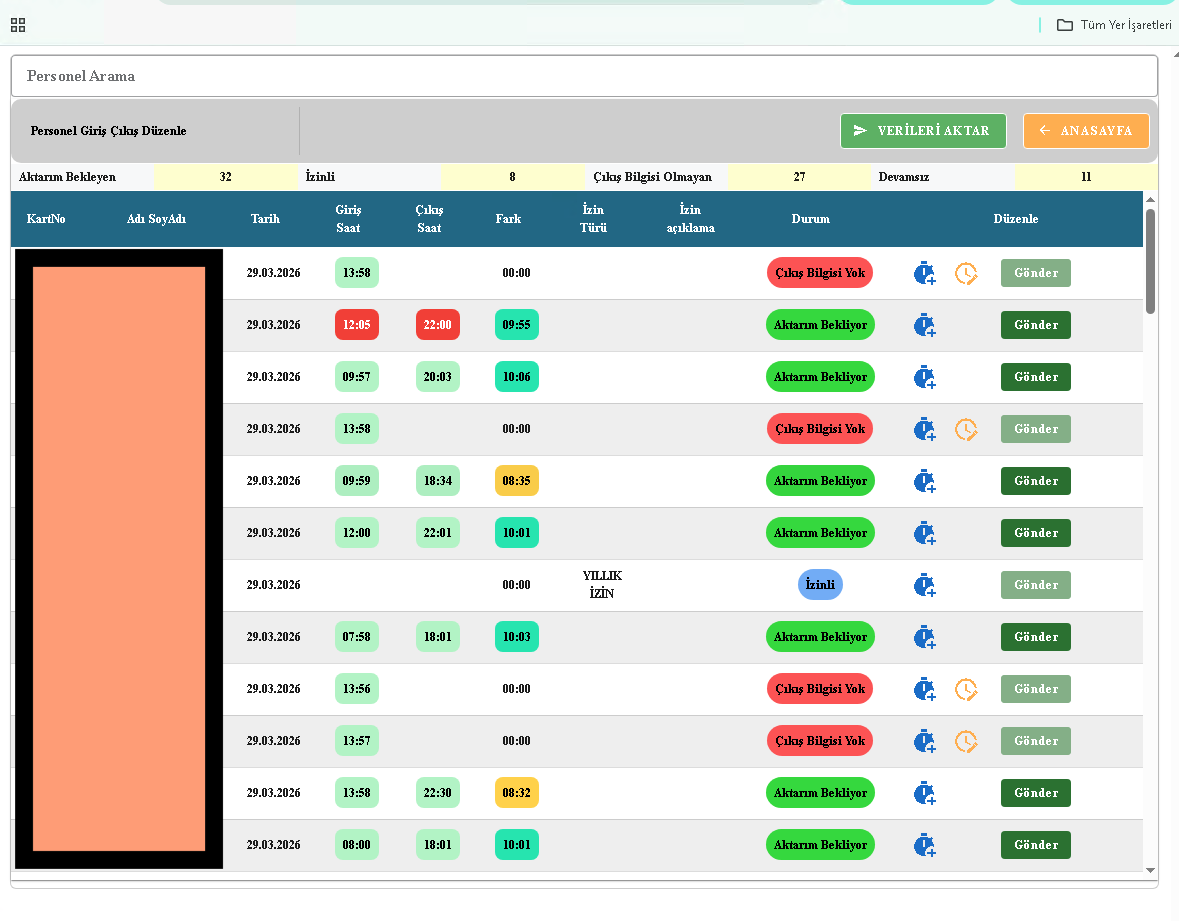The image size is (1179, 921).
Task: Click the blue İzinli status badge
Action: point(820,584)
